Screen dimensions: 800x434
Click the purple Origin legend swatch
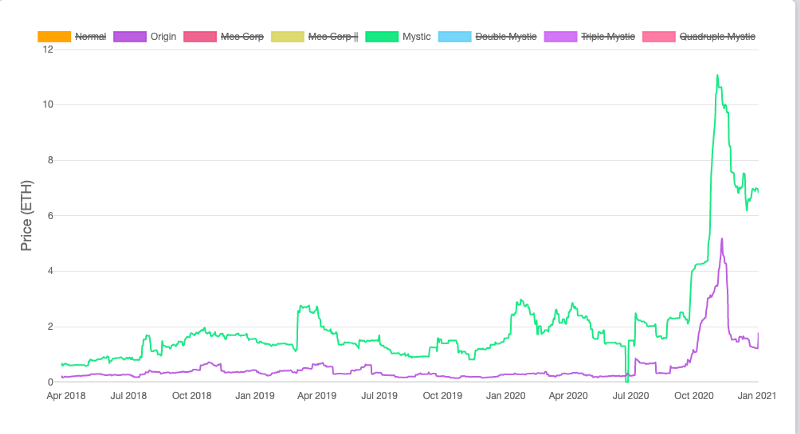point(130,36)
